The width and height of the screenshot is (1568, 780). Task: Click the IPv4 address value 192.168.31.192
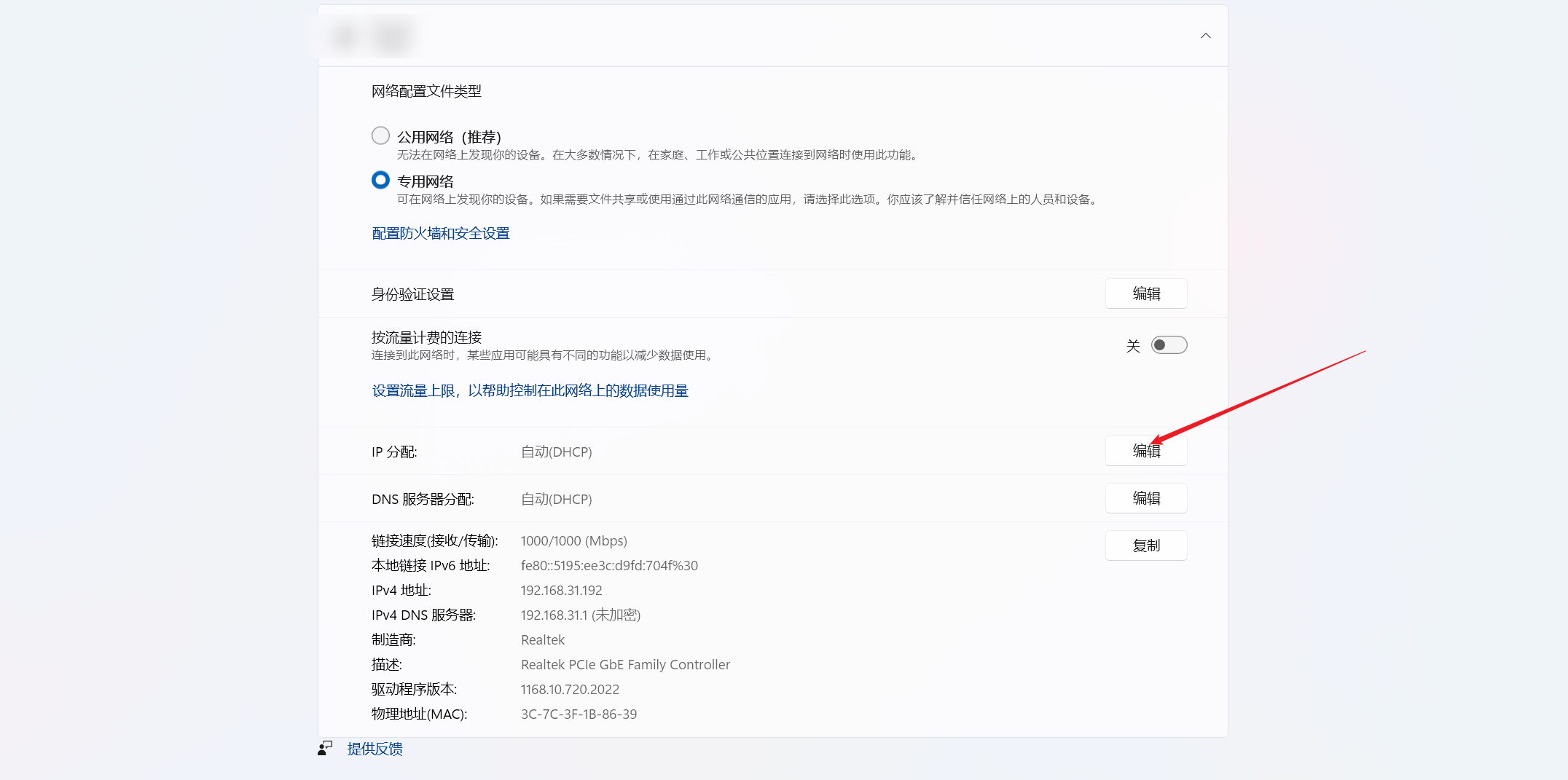point(561,591)
